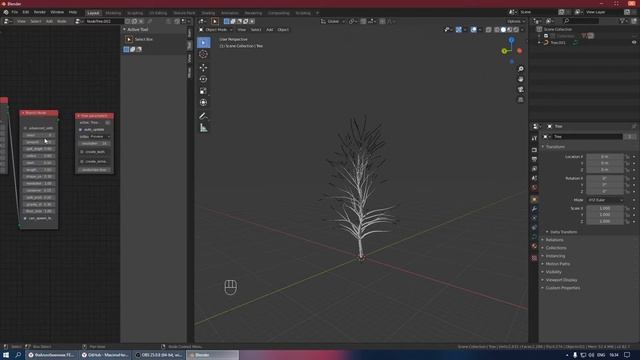The width and height of the screenshot is (640, 360).
Task: Open the Output properties tab icon
Action: click(x=534, y=160)
